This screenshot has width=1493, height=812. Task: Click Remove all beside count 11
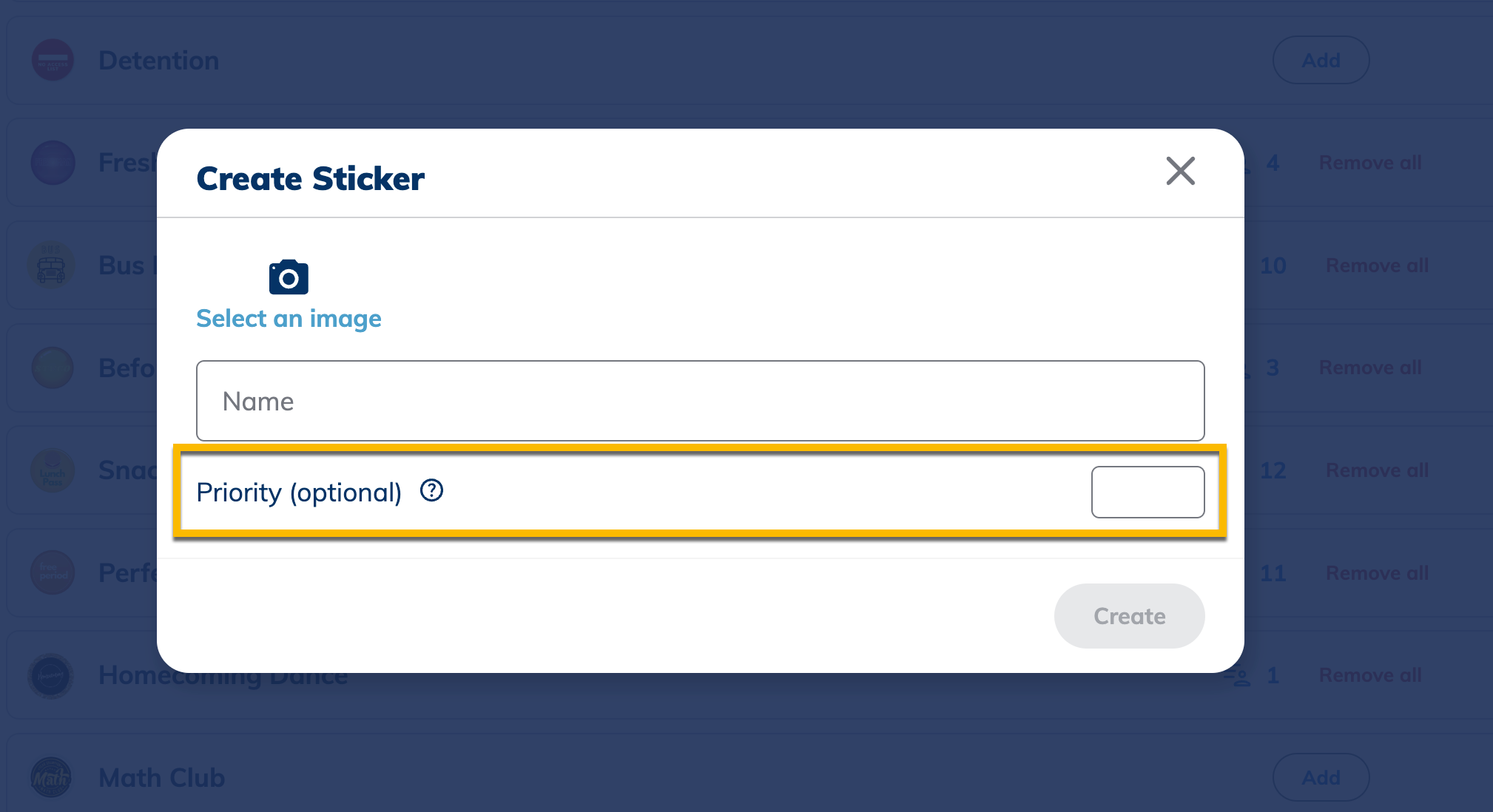click(1377, 573)
